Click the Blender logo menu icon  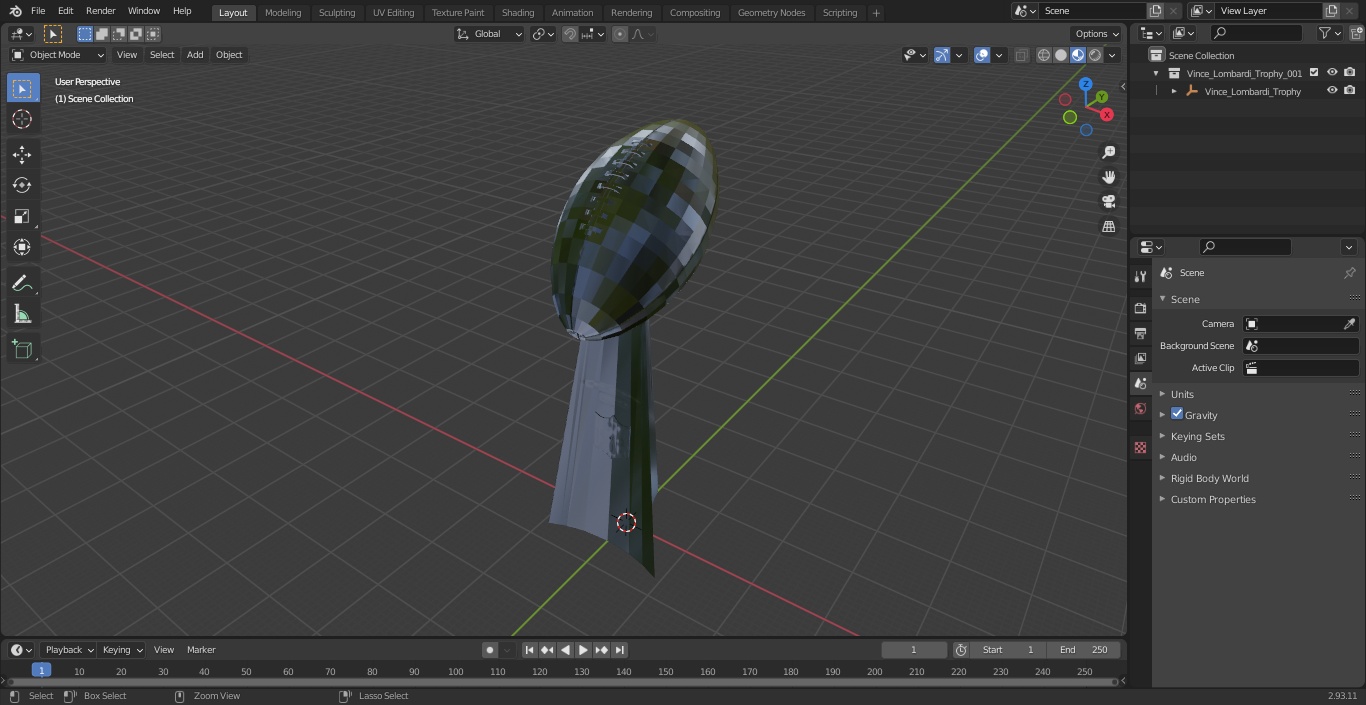pos(15,11)
